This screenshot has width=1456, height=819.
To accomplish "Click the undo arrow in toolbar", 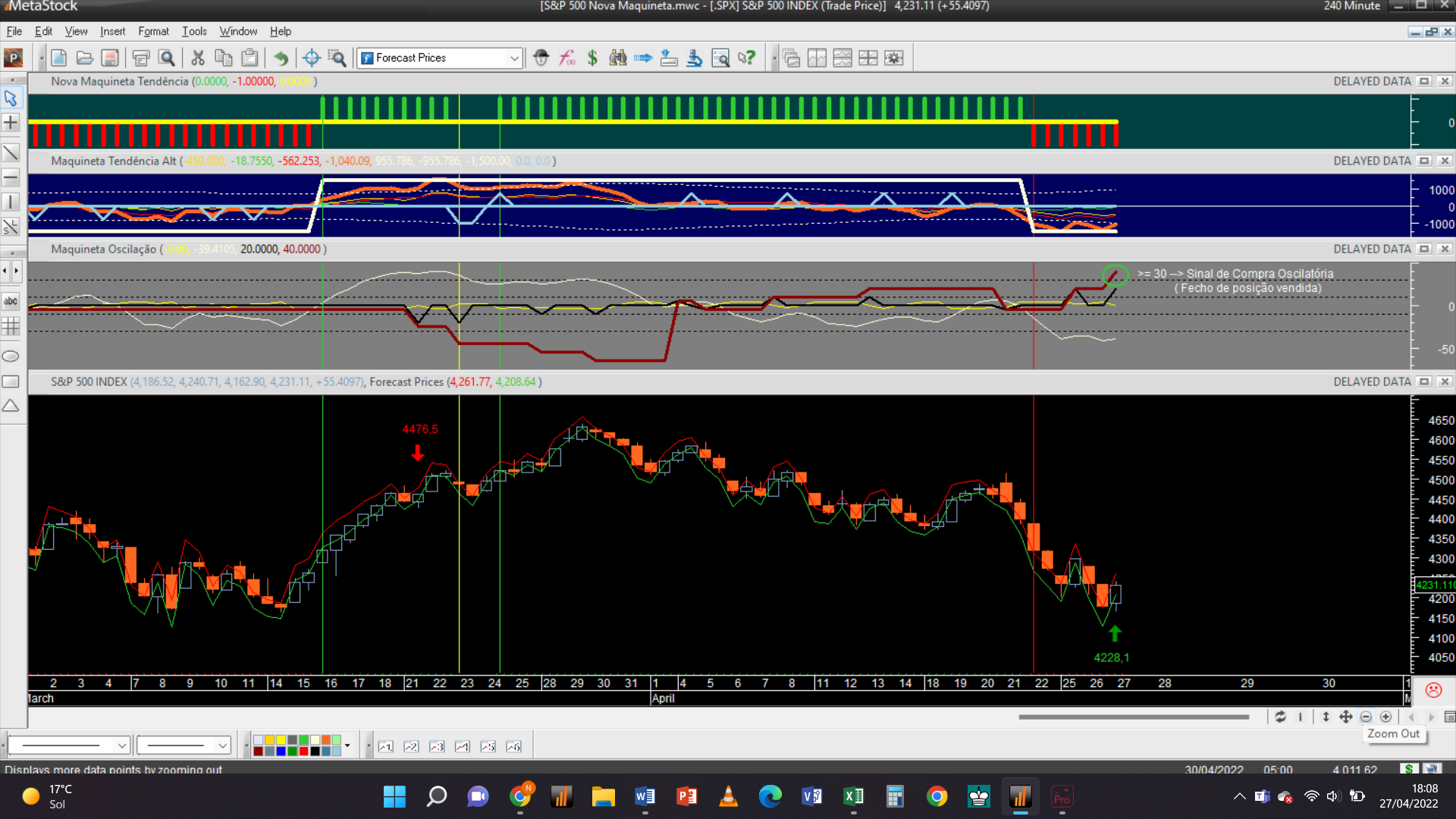I will click(x=281, y=58).
